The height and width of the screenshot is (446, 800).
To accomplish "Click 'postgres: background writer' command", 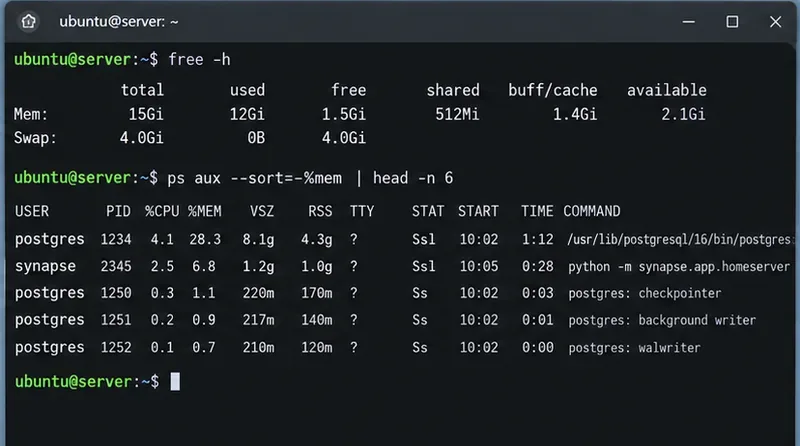I will (662, 320).
